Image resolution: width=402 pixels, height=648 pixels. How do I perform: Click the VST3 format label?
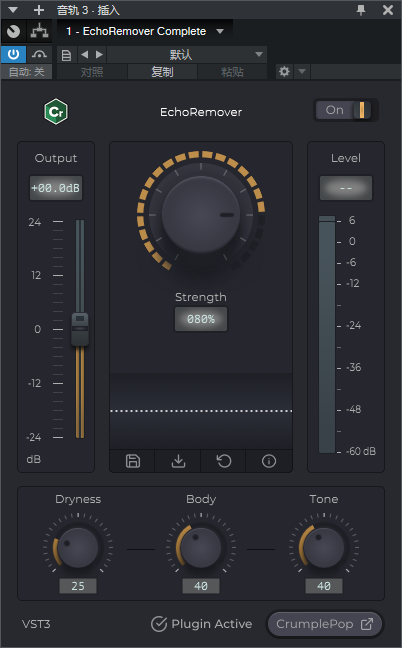coord(36,624)
